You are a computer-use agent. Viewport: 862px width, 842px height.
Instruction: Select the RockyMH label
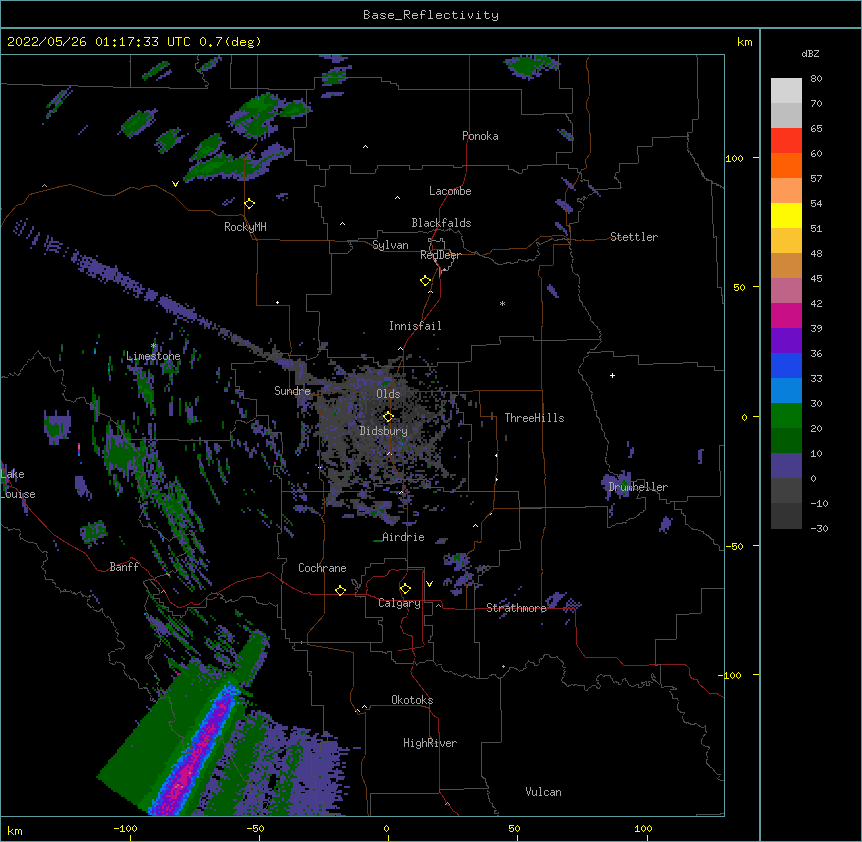coord(245,227)
